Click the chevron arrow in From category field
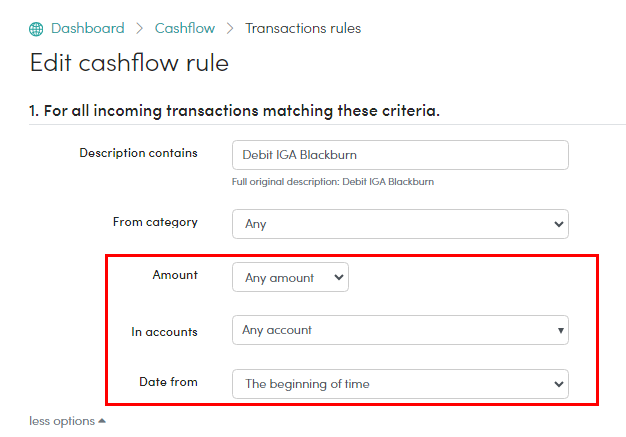The height and width of the screenshot is (437, 626). tap(559, 224)
